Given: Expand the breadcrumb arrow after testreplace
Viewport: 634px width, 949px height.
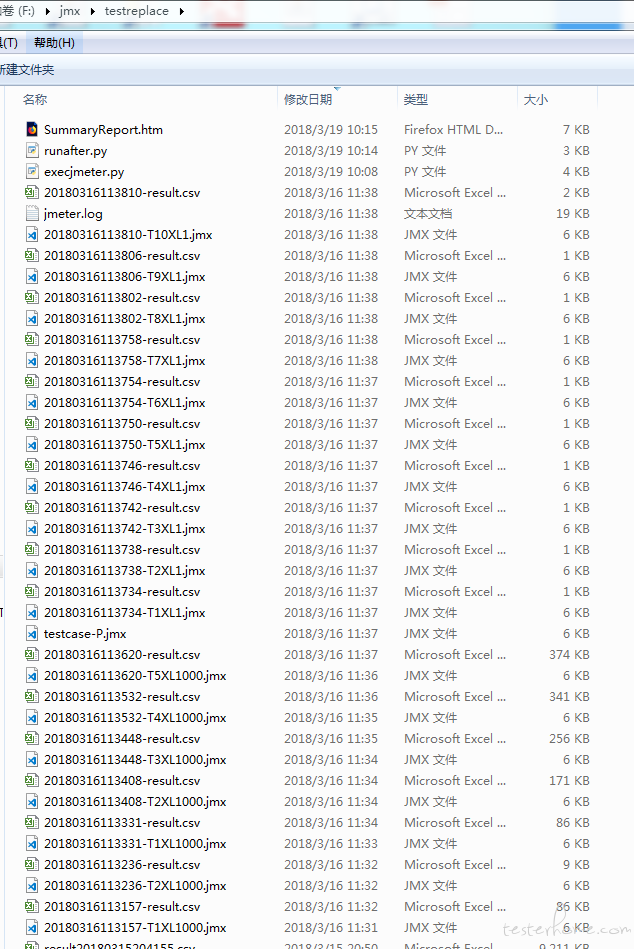Looking at the screenshot, I should click(180, 12).
